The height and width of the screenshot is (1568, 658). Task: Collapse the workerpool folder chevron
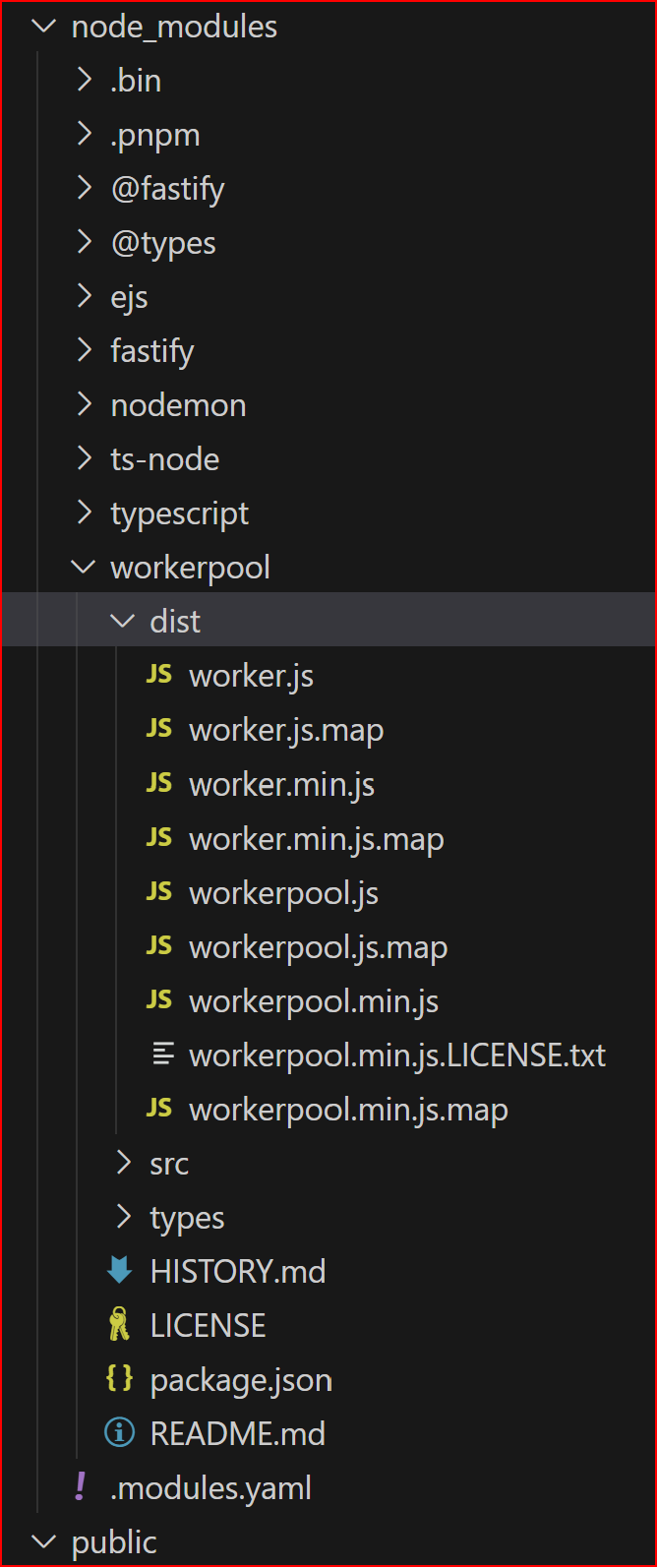85,568
